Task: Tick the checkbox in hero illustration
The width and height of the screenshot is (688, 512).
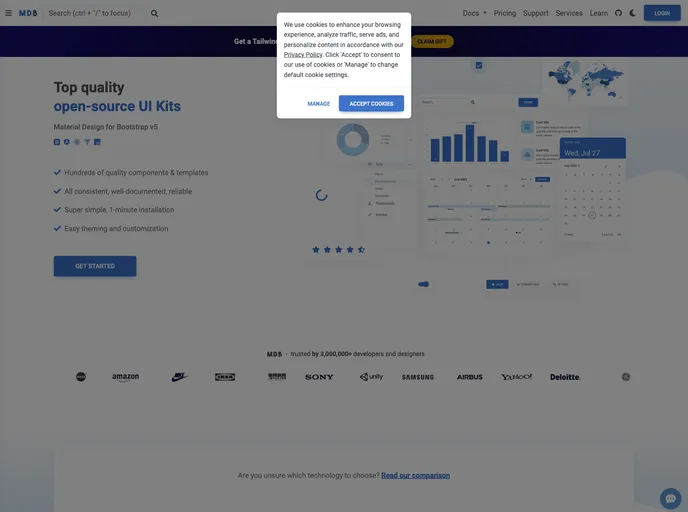Action: 479,65
